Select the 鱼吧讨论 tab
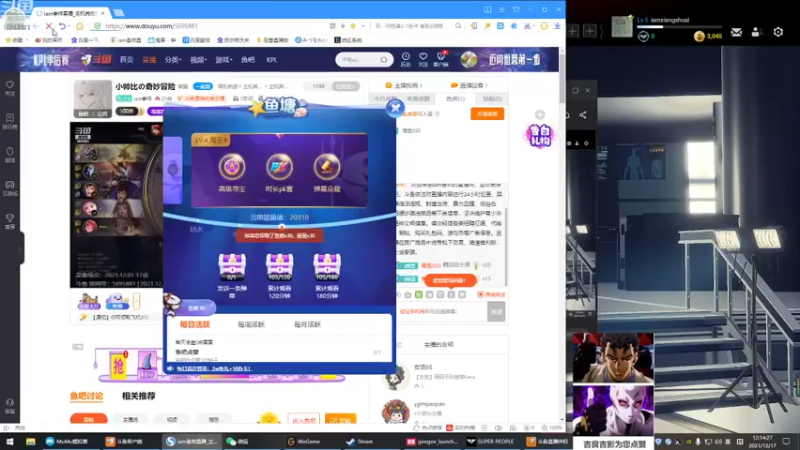The width and height of the screenshot is (800, 450). (x=87, y=396)
